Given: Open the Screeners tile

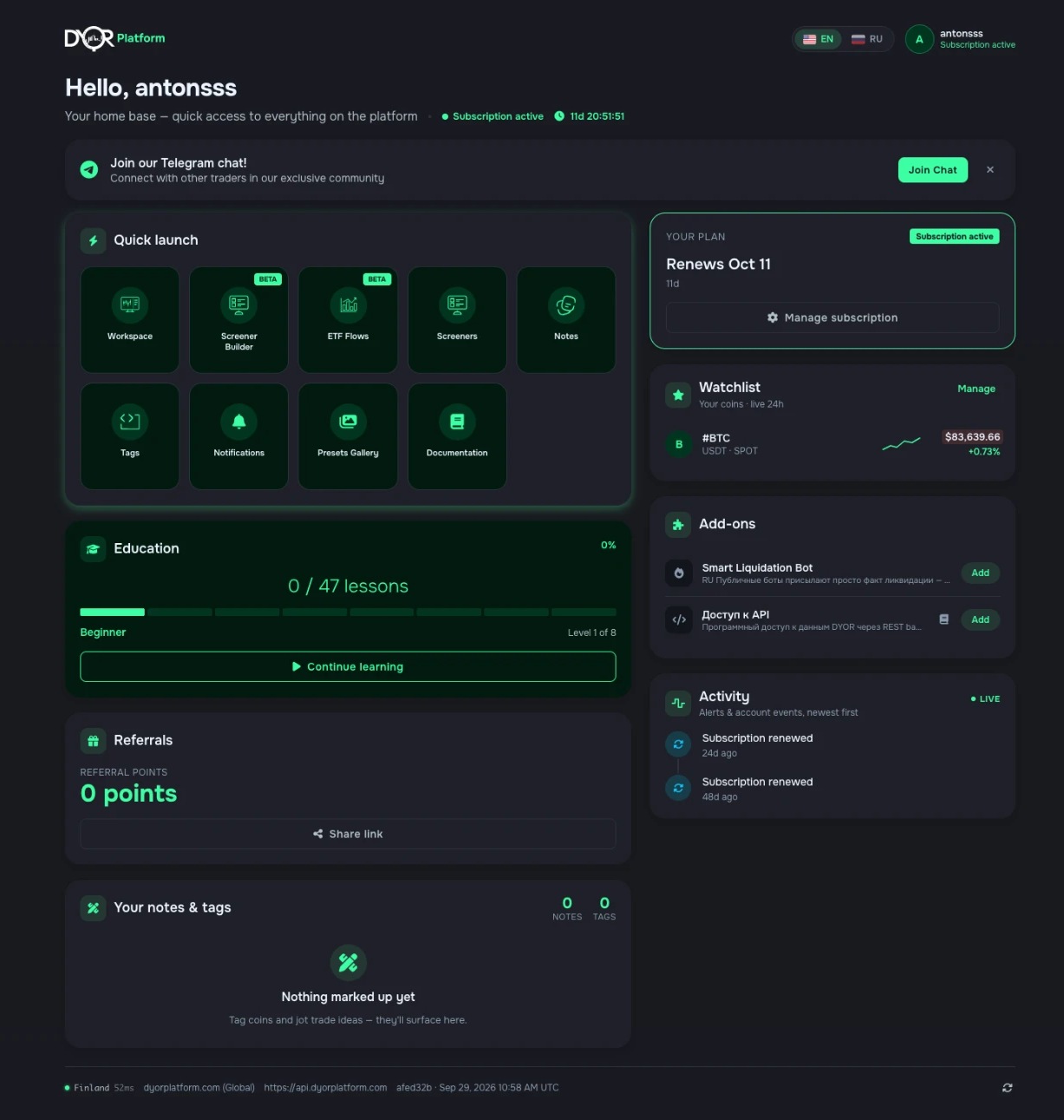Looking at the screenshot, I should tap(457, 320).
